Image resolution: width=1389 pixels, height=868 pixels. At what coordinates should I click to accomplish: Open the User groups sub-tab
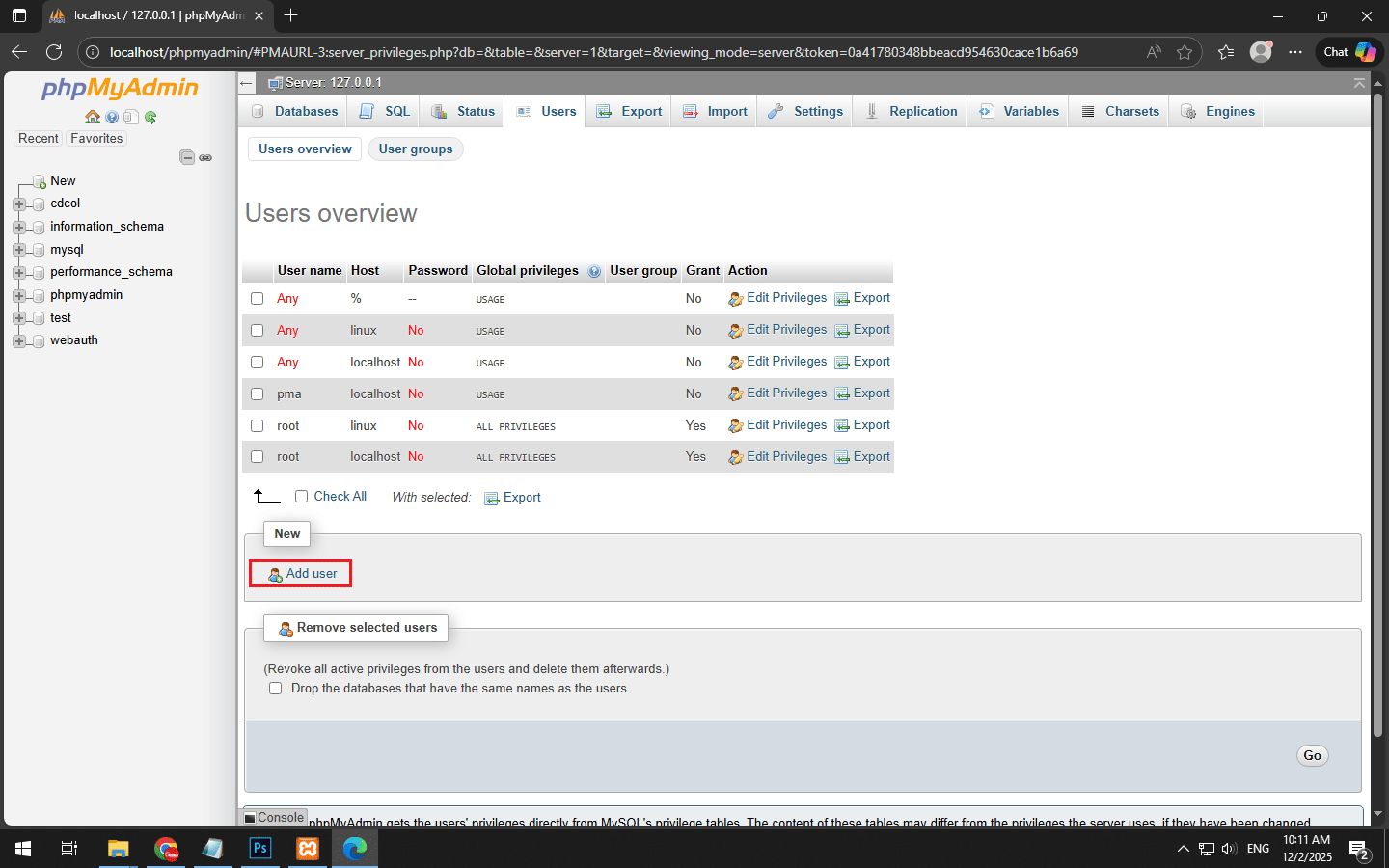(415, 149)
